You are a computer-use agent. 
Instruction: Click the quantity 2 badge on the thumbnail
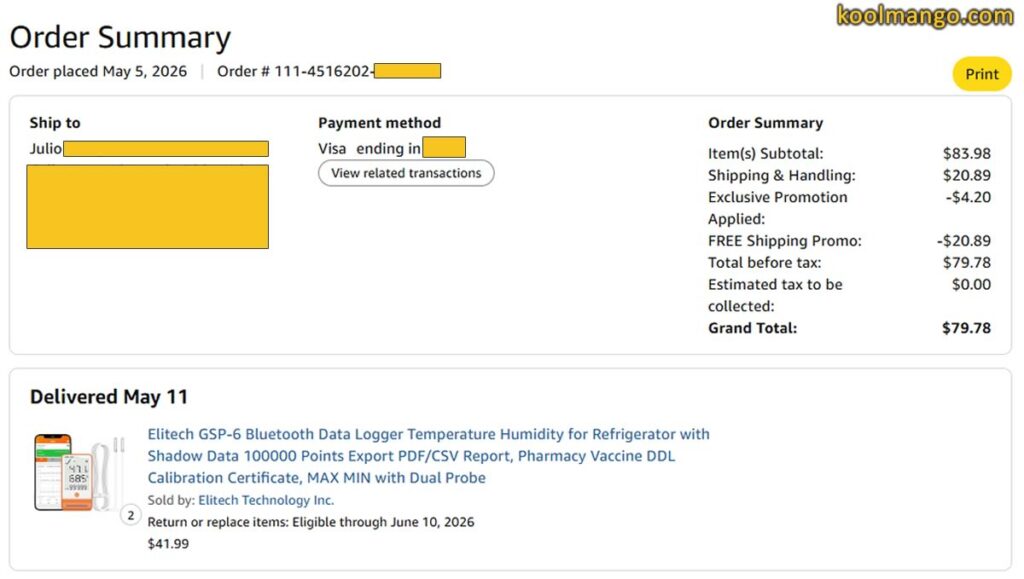(131, 515)
